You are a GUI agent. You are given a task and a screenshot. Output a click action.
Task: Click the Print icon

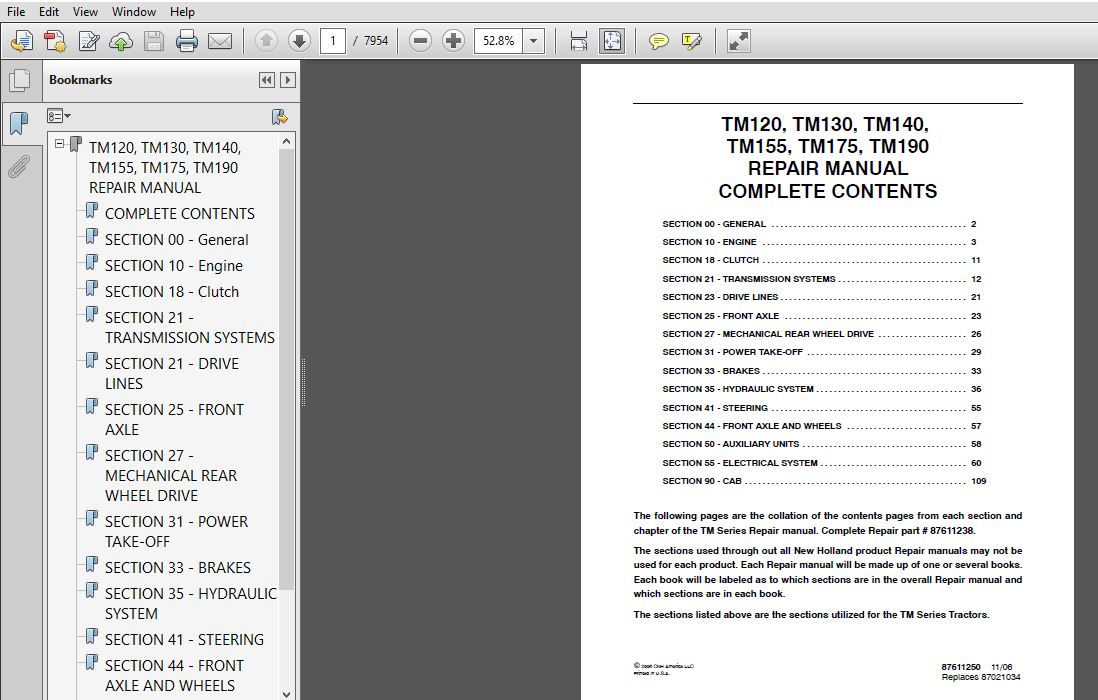(186, 41)
